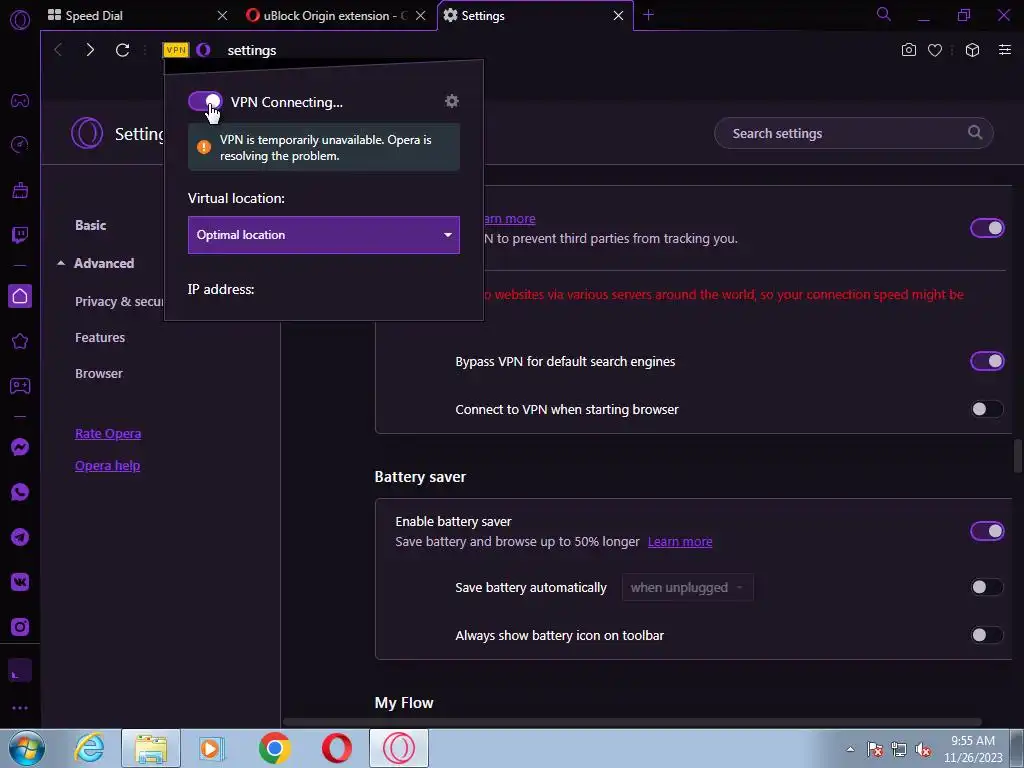Click the VPN badge in address bar
1024x768 pixels.
(176, 50)
